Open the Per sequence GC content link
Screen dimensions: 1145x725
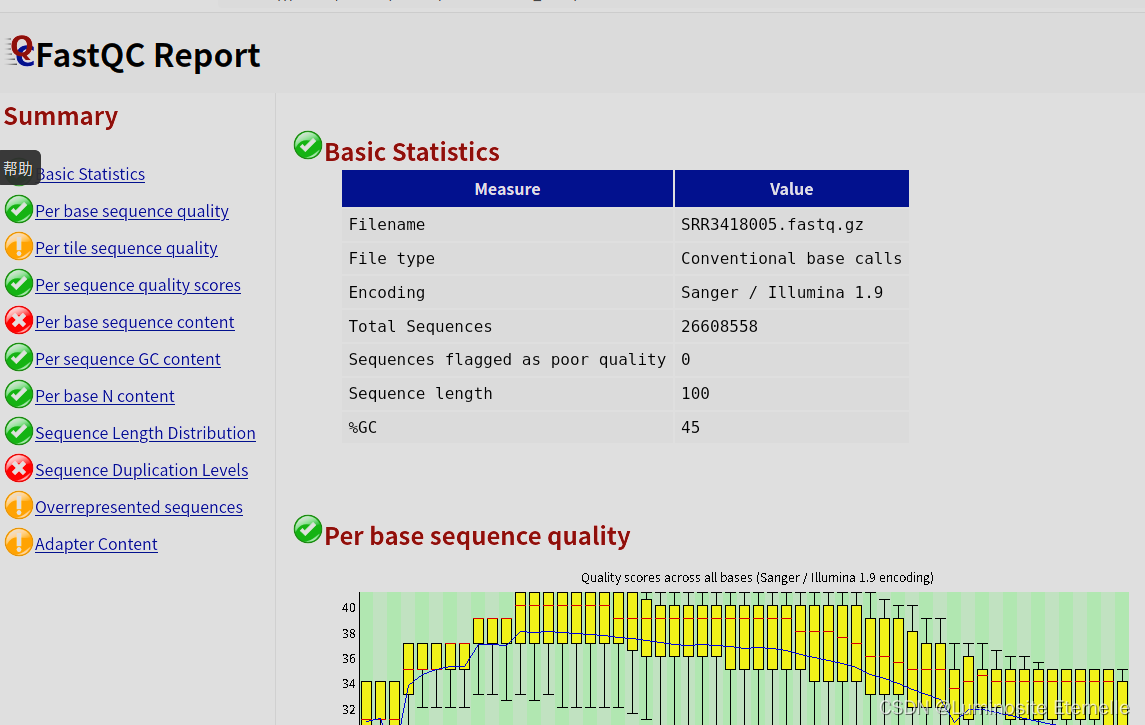click(127, 359)
